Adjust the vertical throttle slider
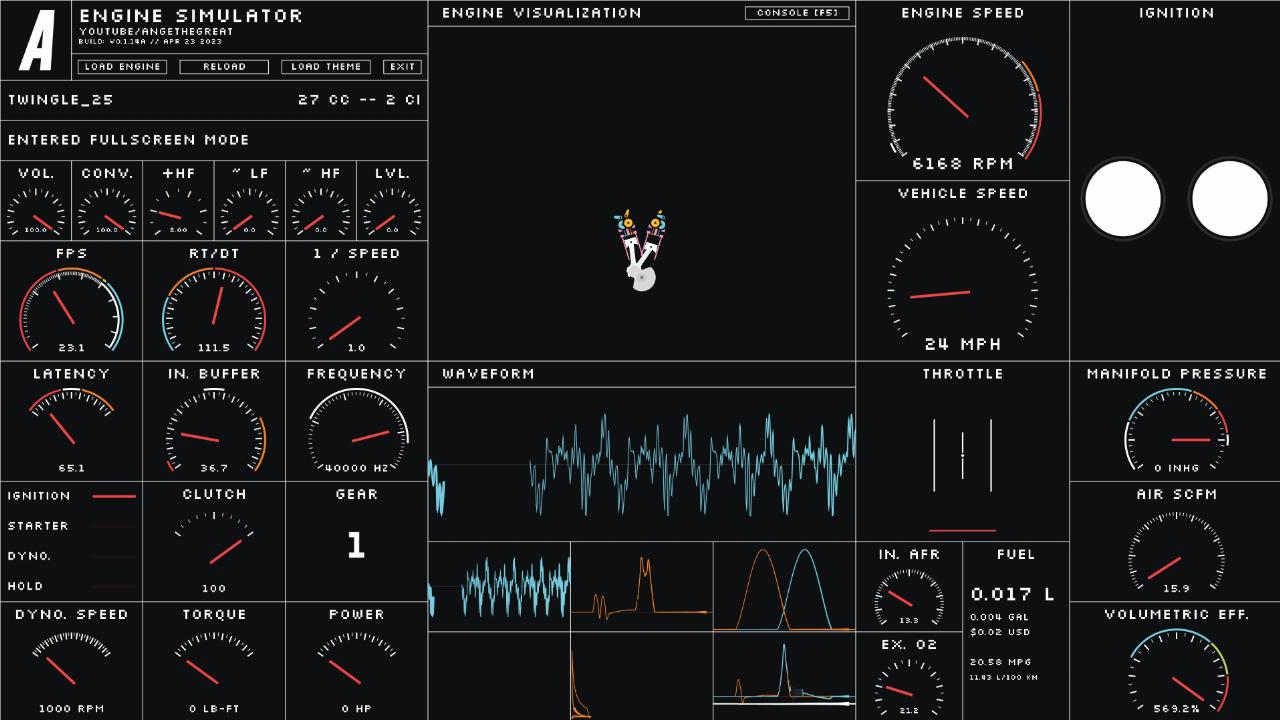The image size is (1280, 720). 962,455
